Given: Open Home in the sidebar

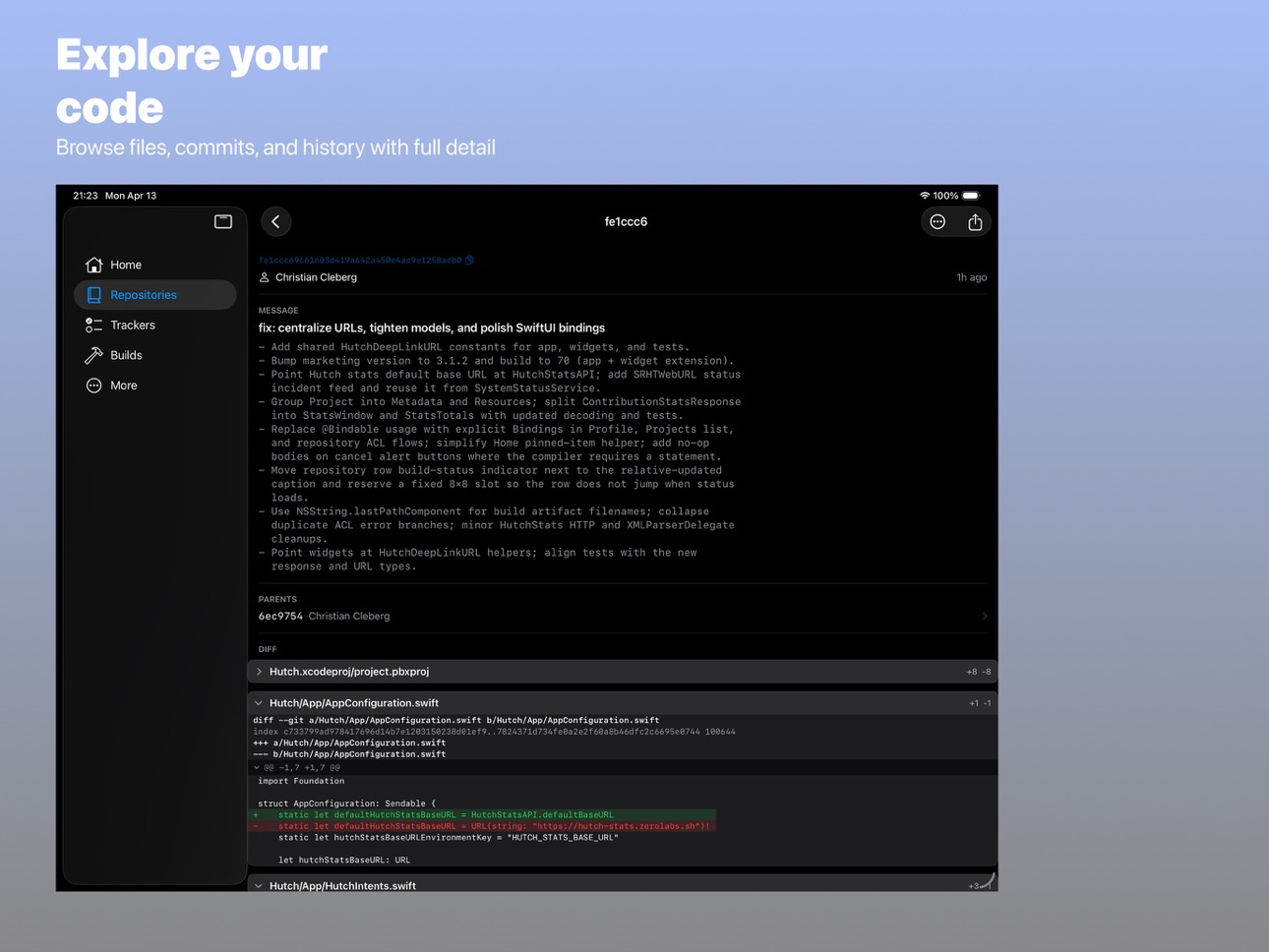Looking at the screenshot, I should tap(155, 265).
